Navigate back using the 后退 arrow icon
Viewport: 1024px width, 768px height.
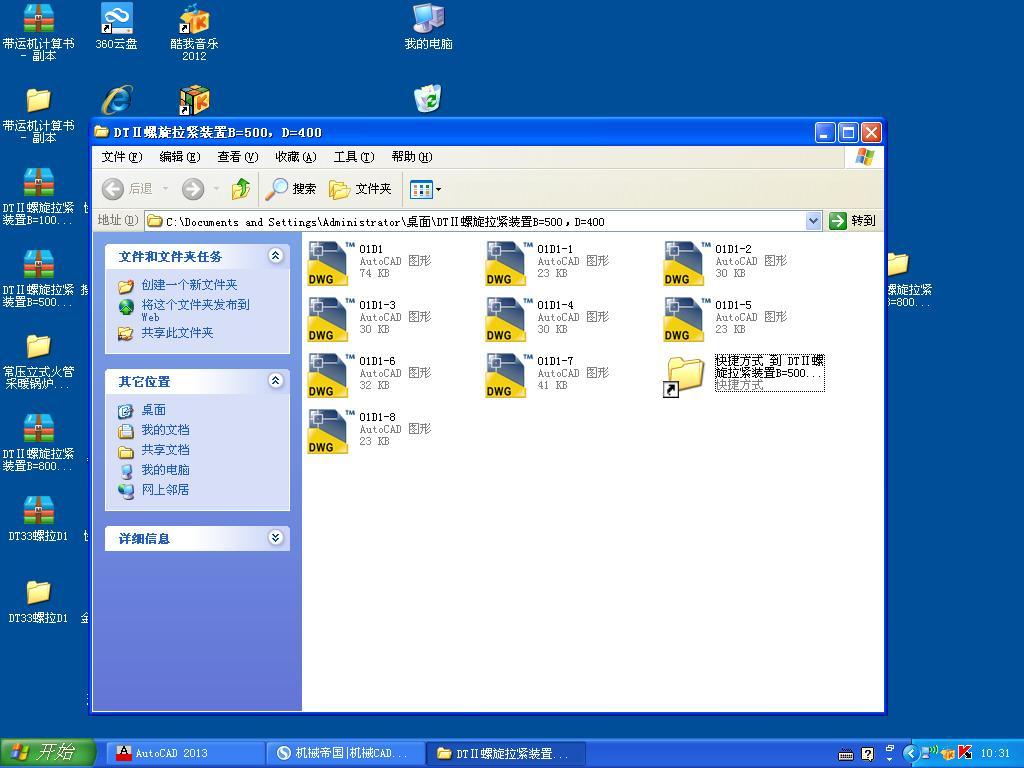[x=113, y=189]
